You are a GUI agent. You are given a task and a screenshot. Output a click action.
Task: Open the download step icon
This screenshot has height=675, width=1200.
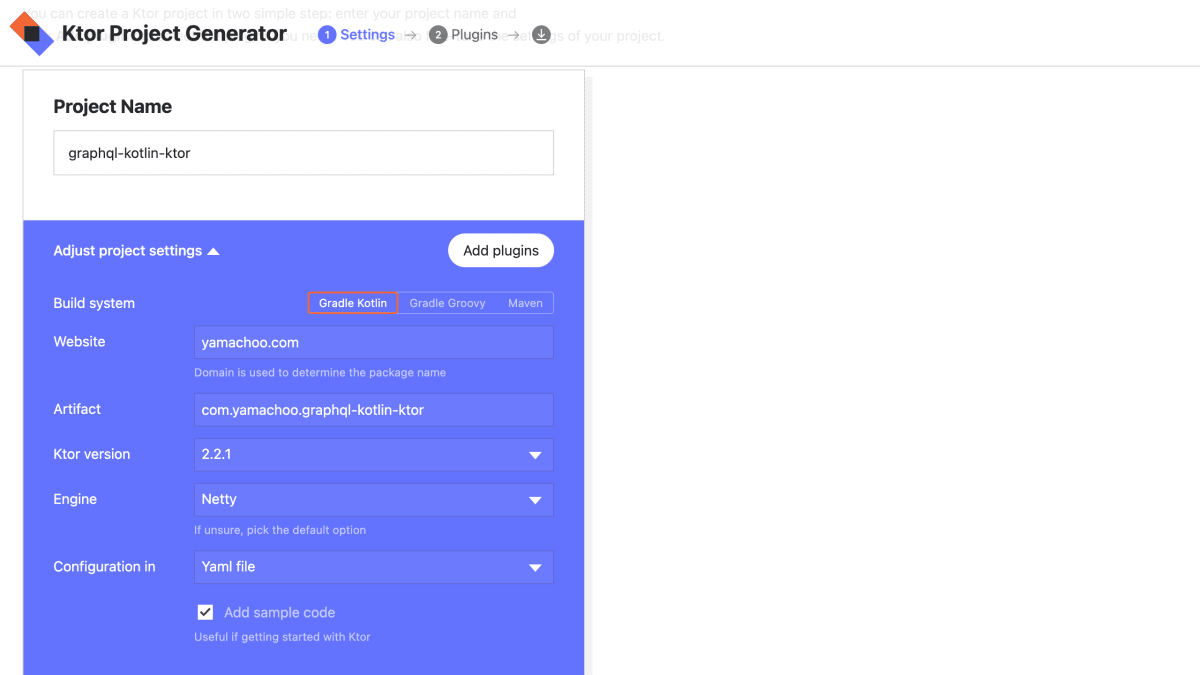tap(541, 35)
